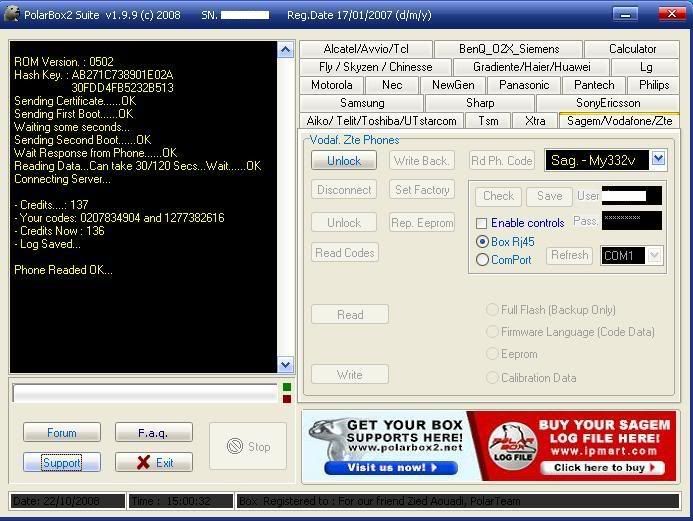
Task: Click the Support button
Action: [62, 462]
